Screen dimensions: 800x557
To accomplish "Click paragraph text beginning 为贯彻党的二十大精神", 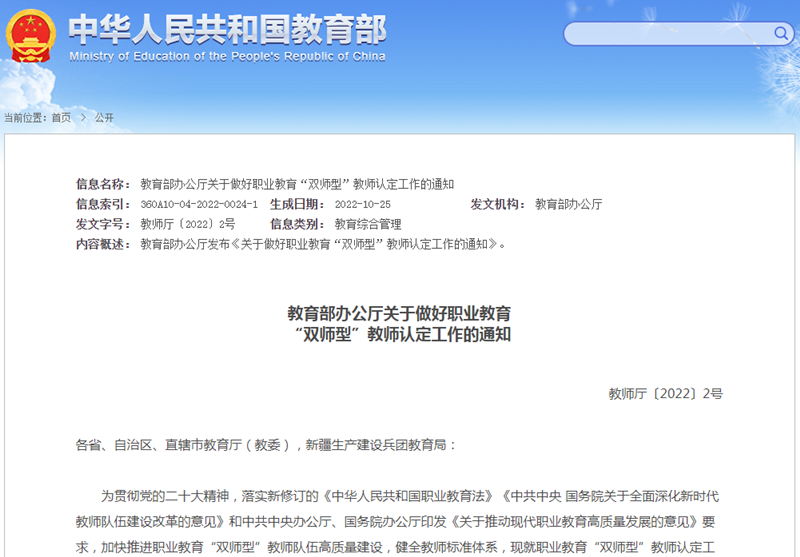I will pyautogui.click(x=397, y=521).
